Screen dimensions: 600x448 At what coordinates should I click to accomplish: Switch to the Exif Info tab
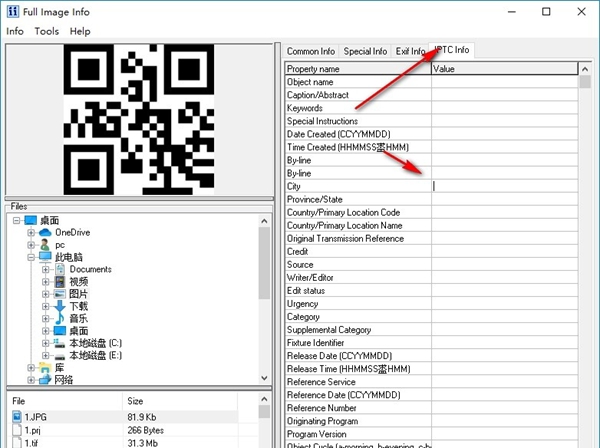pos(410,51)
